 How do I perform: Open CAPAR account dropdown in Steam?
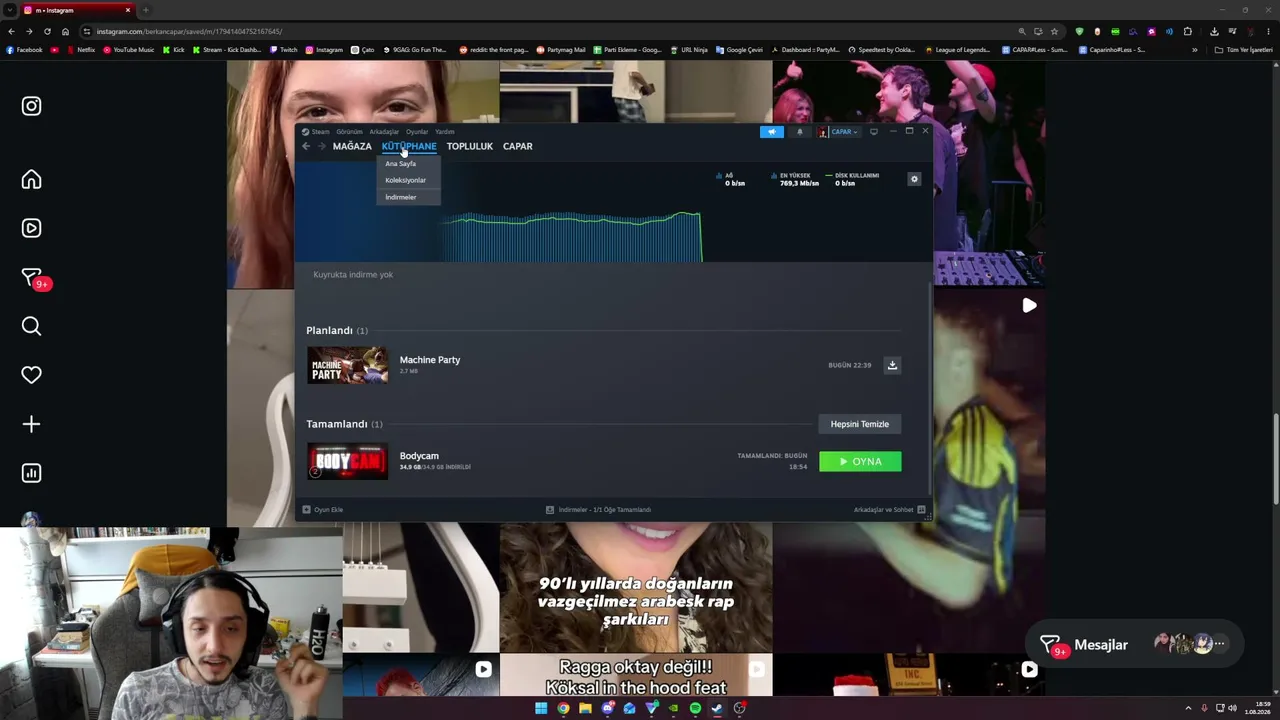click(839, 132)
